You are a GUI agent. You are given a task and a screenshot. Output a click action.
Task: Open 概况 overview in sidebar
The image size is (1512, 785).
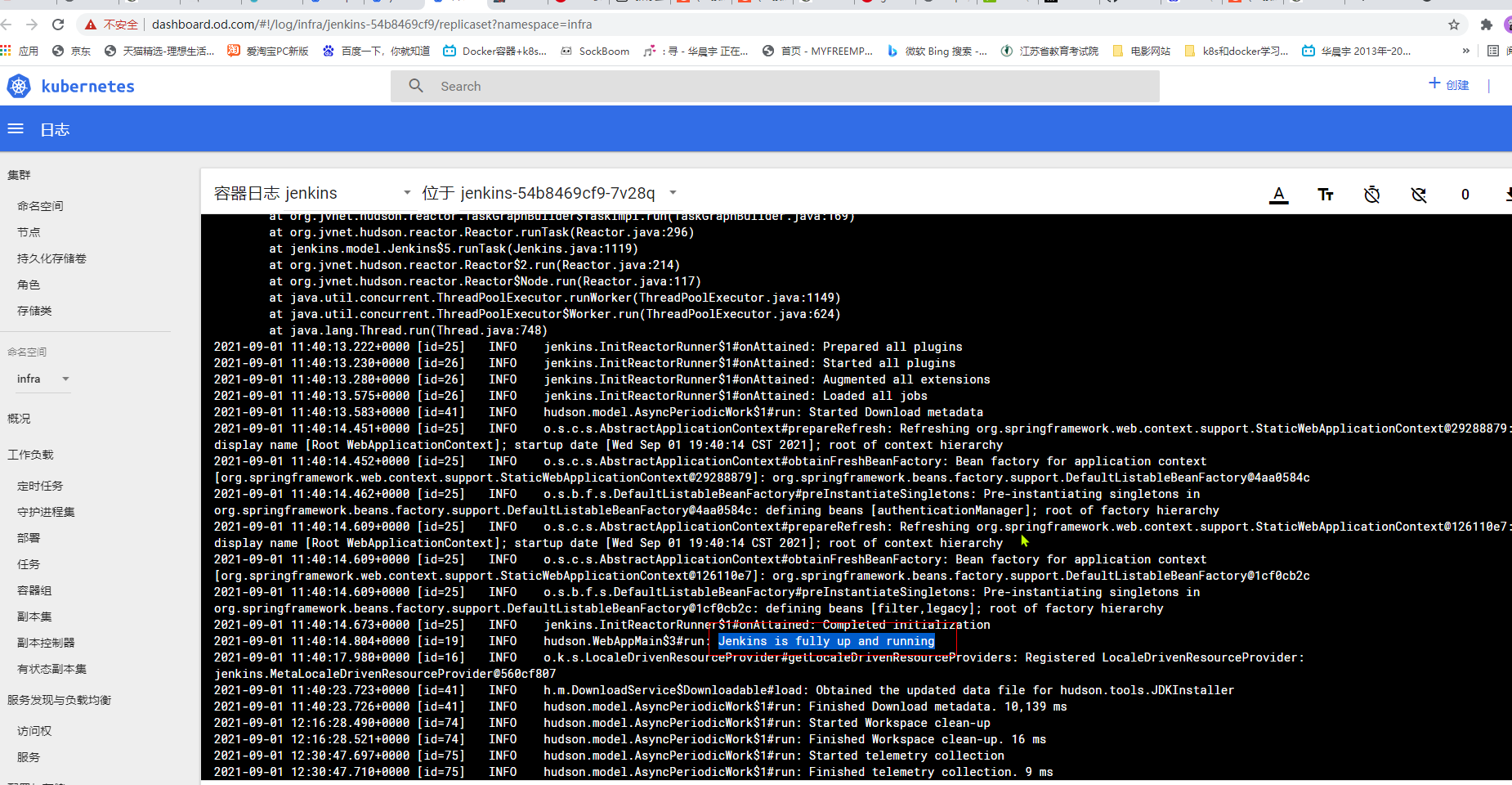pos(19,419)
